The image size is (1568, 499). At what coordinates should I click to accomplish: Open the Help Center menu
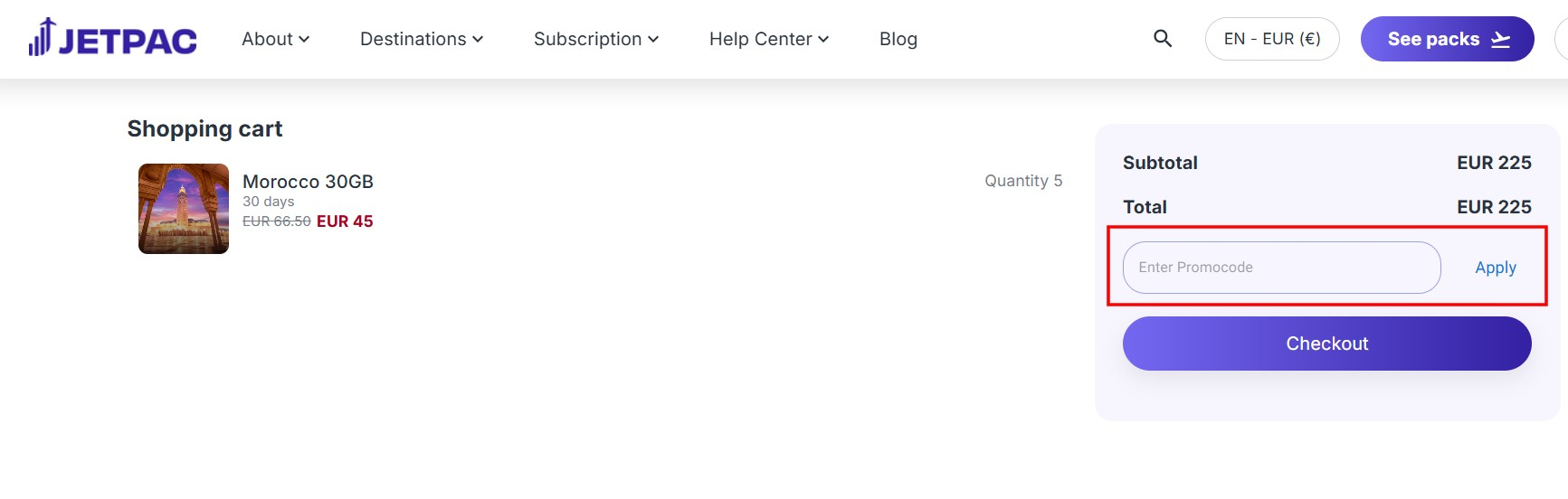coord(760,40)
